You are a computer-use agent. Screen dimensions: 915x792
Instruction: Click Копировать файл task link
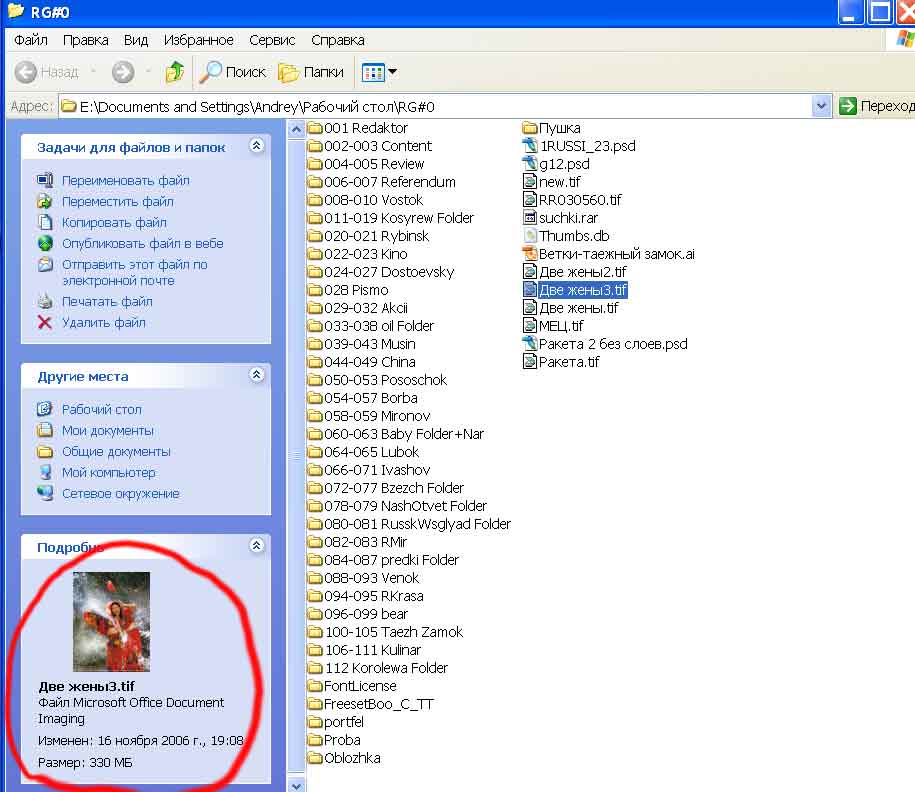114,222
